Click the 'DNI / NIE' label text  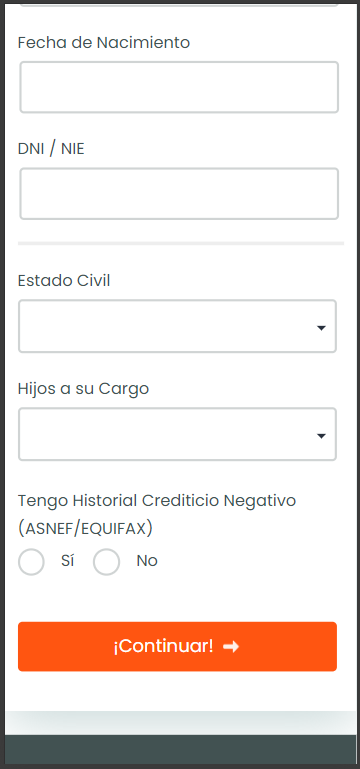(51, 149)
